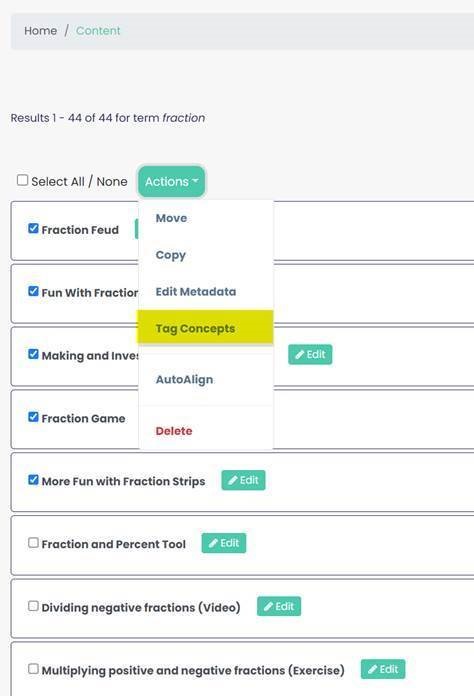Uncheck the Fraction Game checkbox
The height and width of the screenshot is (696, 474).
pos(33,417)
